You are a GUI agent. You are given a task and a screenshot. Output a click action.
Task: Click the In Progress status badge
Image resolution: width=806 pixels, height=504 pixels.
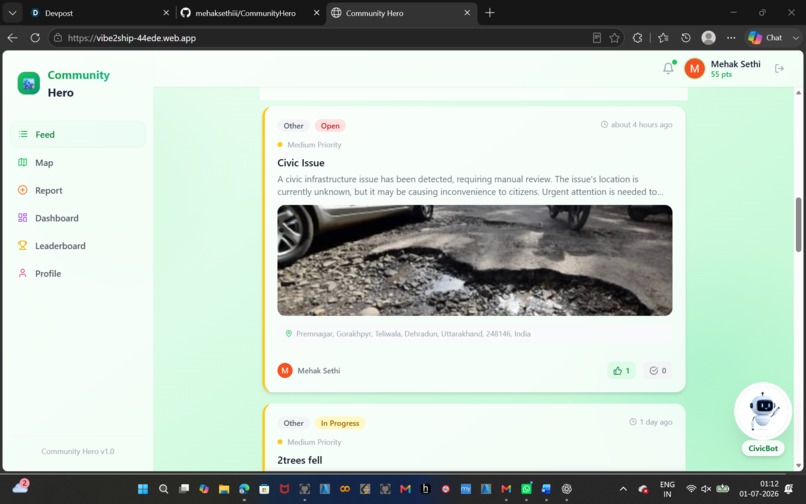point(340,423)
